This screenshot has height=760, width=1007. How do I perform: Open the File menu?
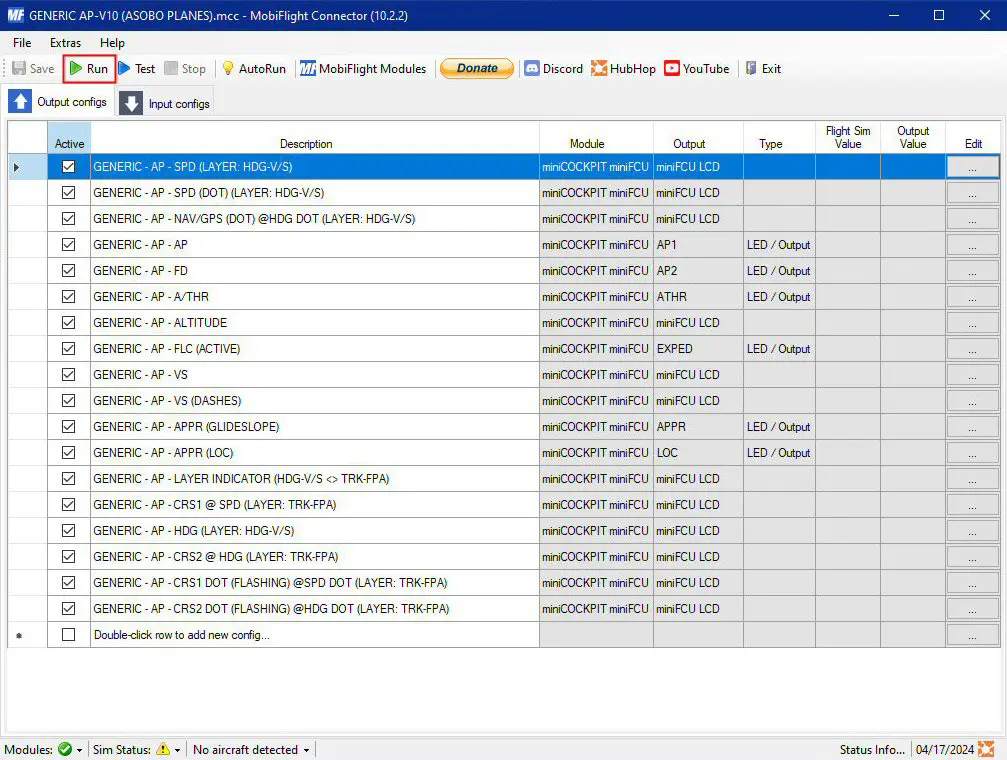coord(22,43)
